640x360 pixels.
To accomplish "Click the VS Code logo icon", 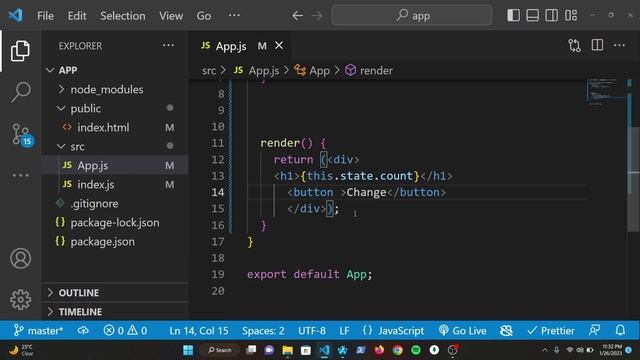I will 16,16.
